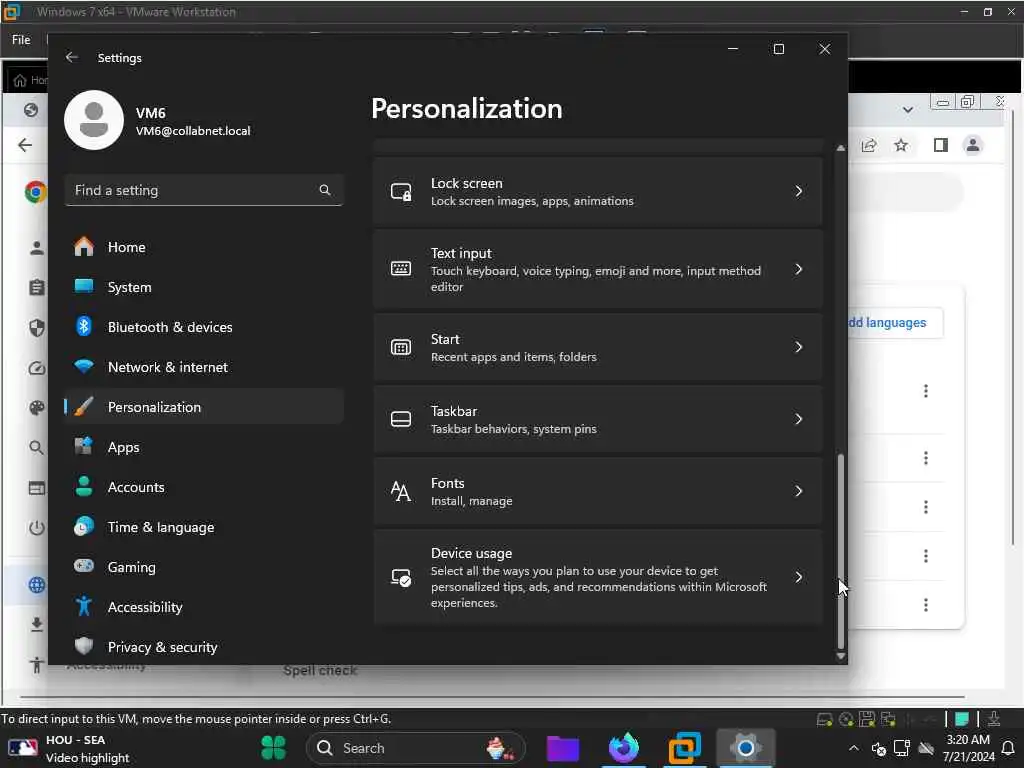Image resolution: width=1024 pixels, height=768 pixels.
Task: Open Fonts Install, manage
Action: tap(598, 491)
